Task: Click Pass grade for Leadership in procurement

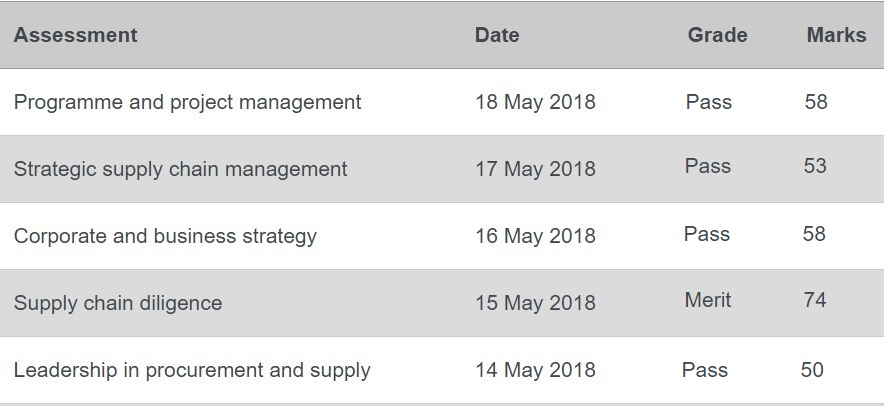Action: 705,370
